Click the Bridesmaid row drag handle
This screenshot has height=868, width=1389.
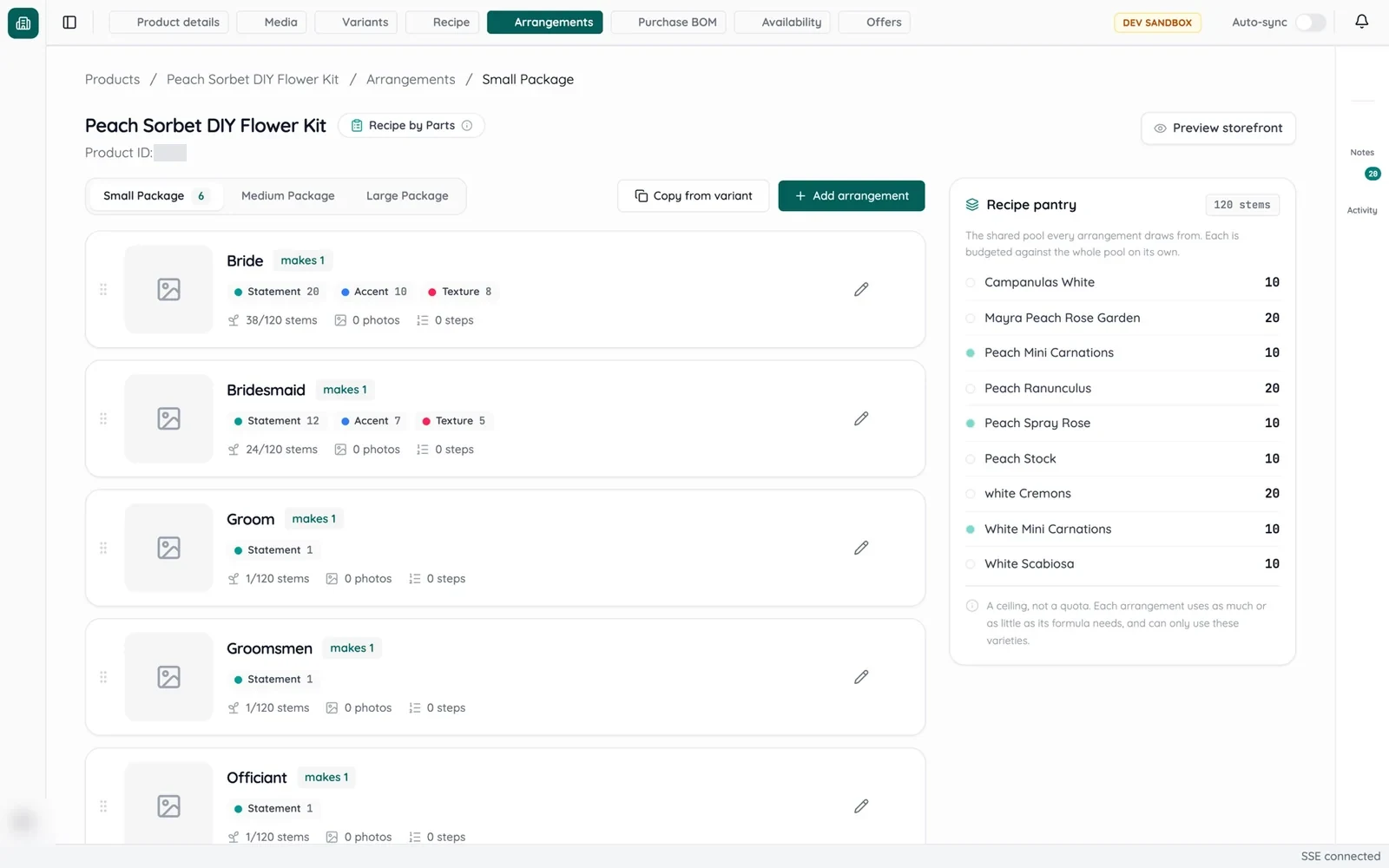click(x=103, y=418)
